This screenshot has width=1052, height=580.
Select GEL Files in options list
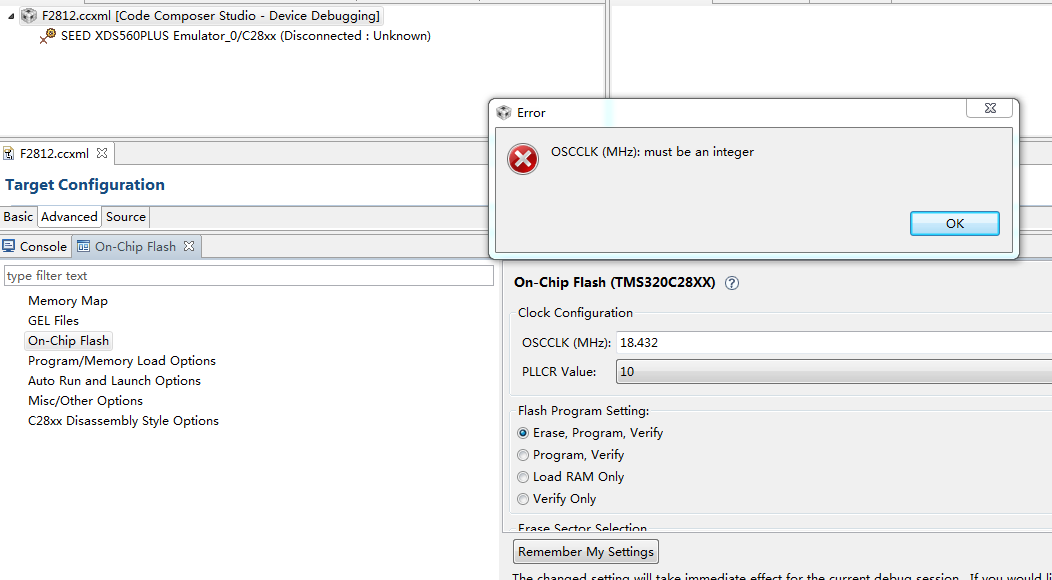coord(54,321)
